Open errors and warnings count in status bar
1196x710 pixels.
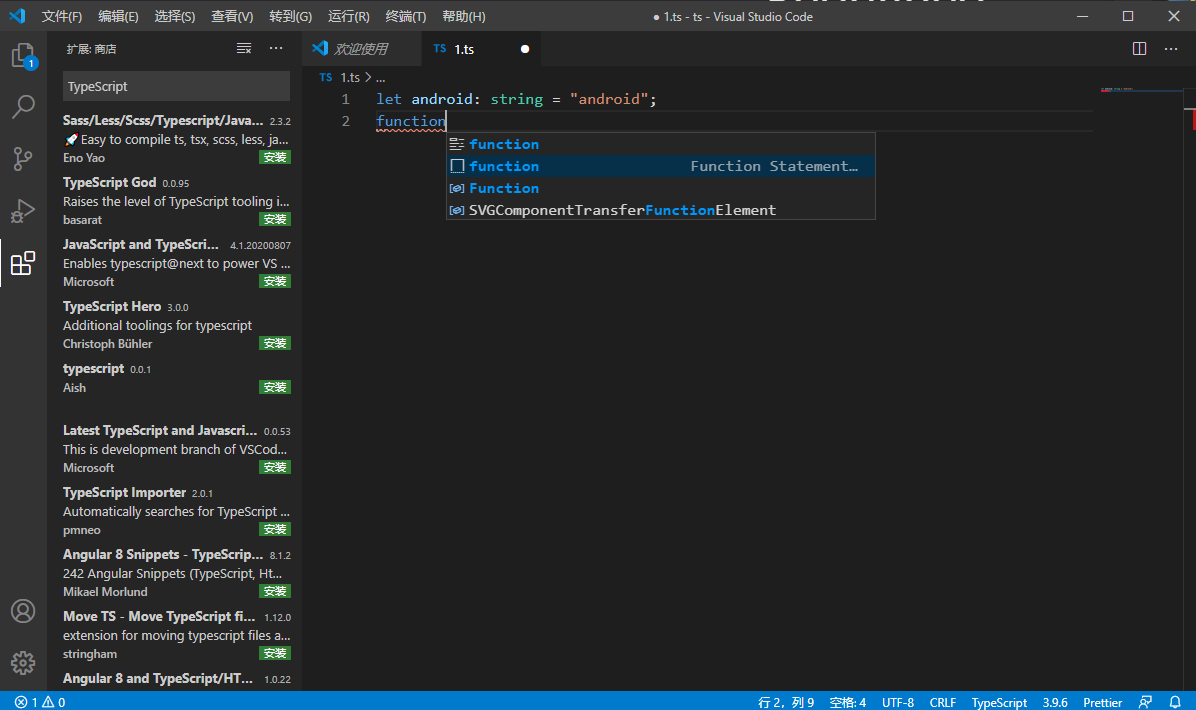(x=40, y=702)
